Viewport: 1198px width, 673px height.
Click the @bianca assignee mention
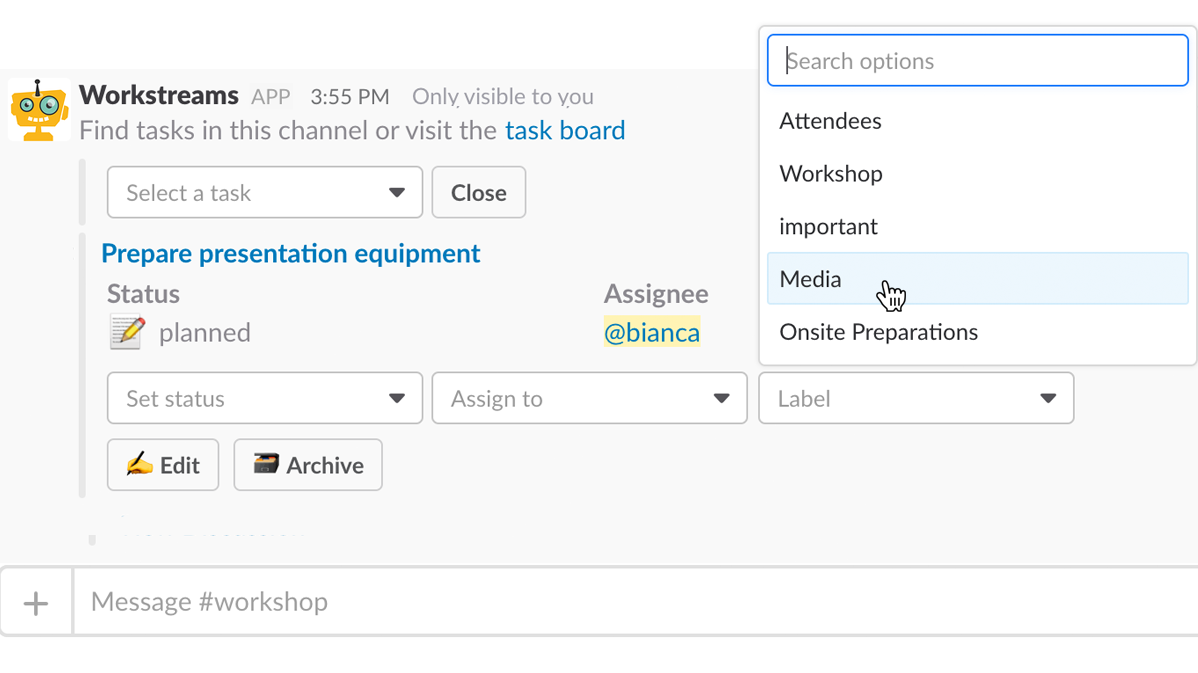tap(652, 332)
